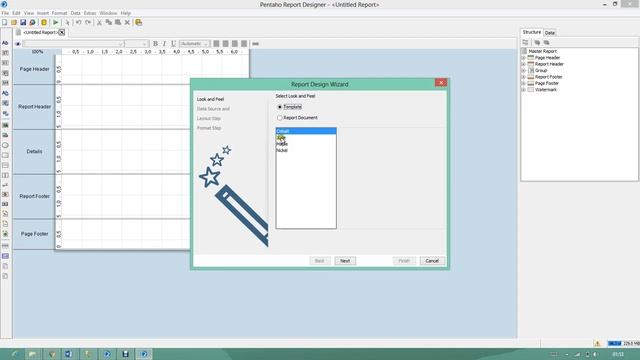
Task: Select the Rectangle shape in element palette
Action: (x=5, y=156)
